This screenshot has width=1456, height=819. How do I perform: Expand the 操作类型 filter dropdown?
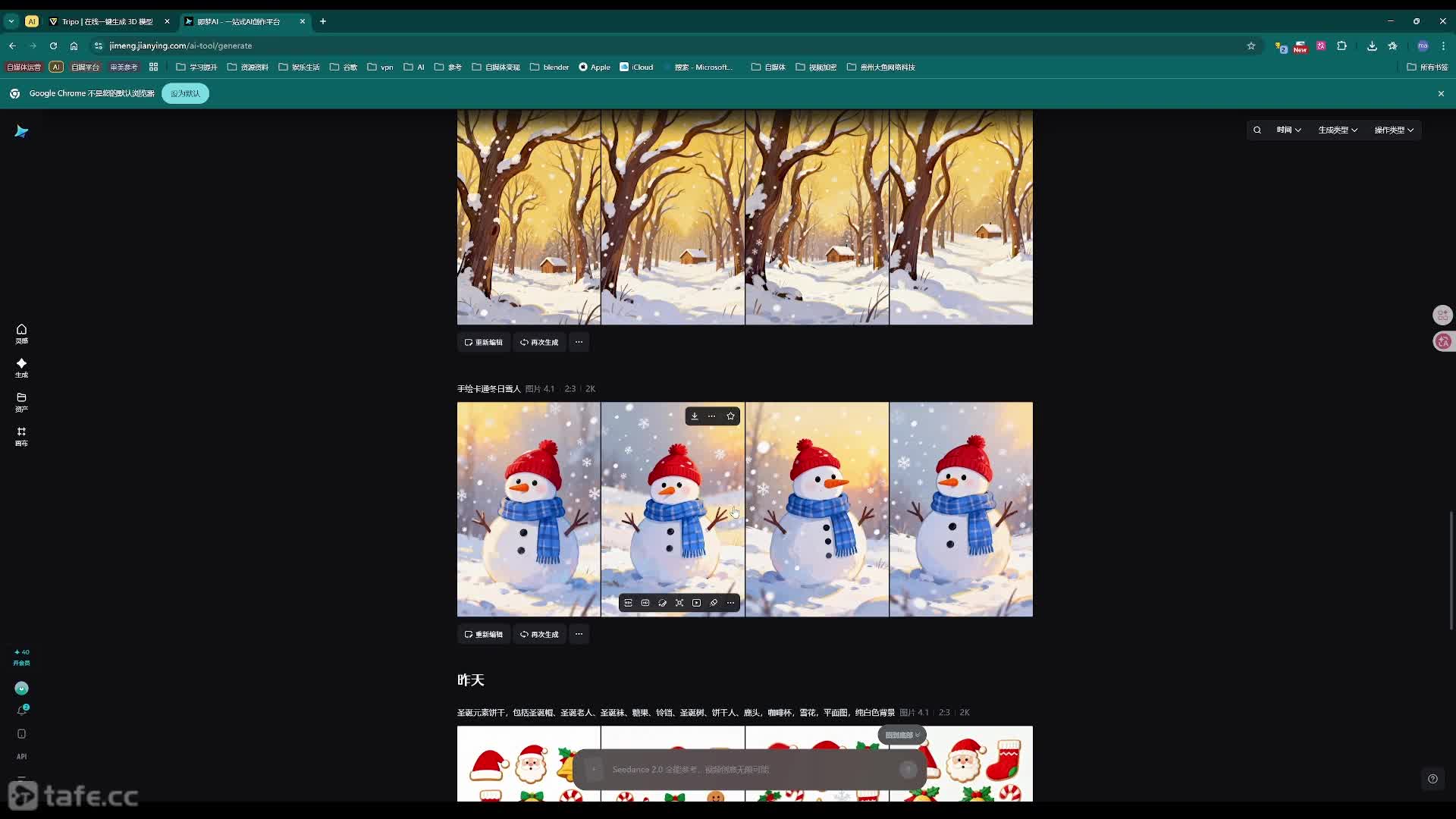pyautogui.click(x=1394, y=130)
